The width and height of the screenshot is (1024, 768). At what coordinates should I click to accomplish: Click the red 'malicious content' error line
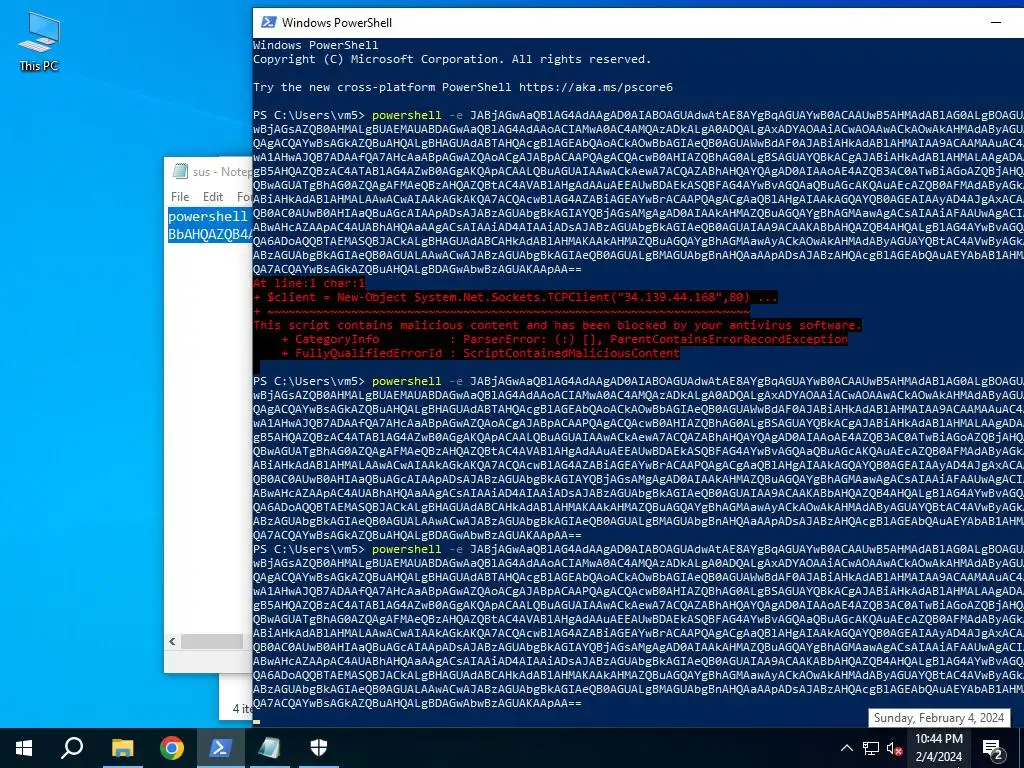coord(558,325)
